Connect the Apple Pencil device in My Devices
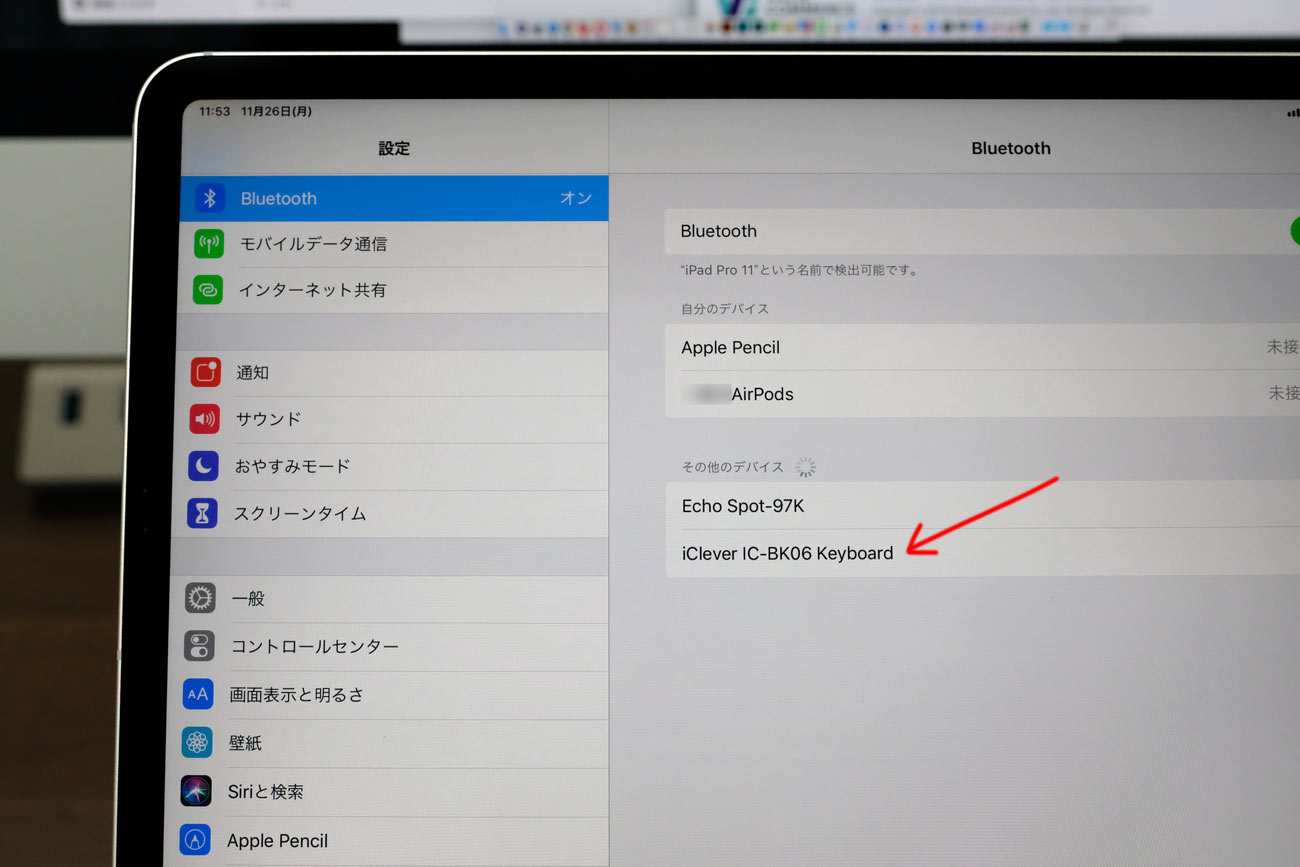 point(982,347)
